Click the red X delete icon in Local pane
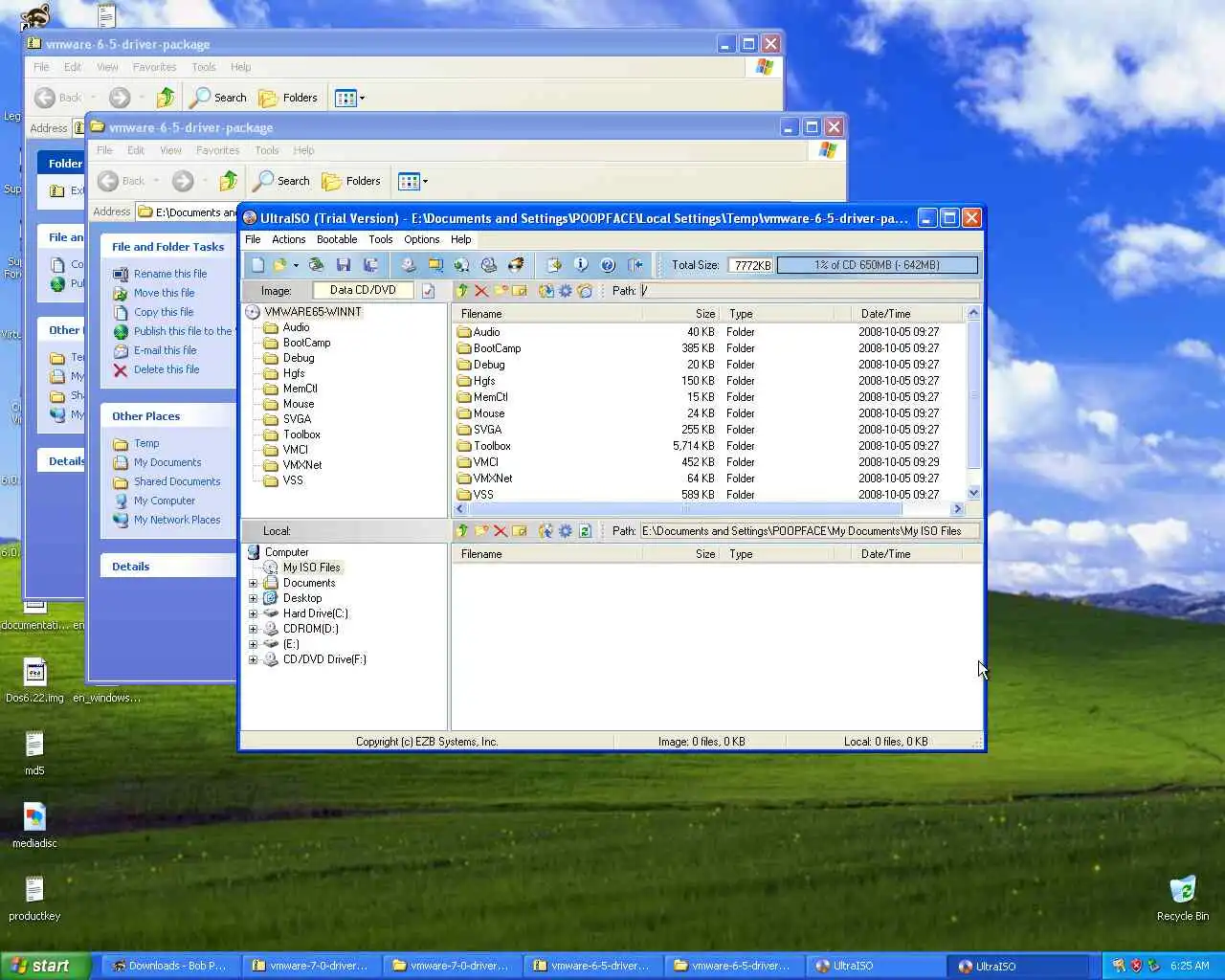This screenshot has height=980, width=1225. 501,530
